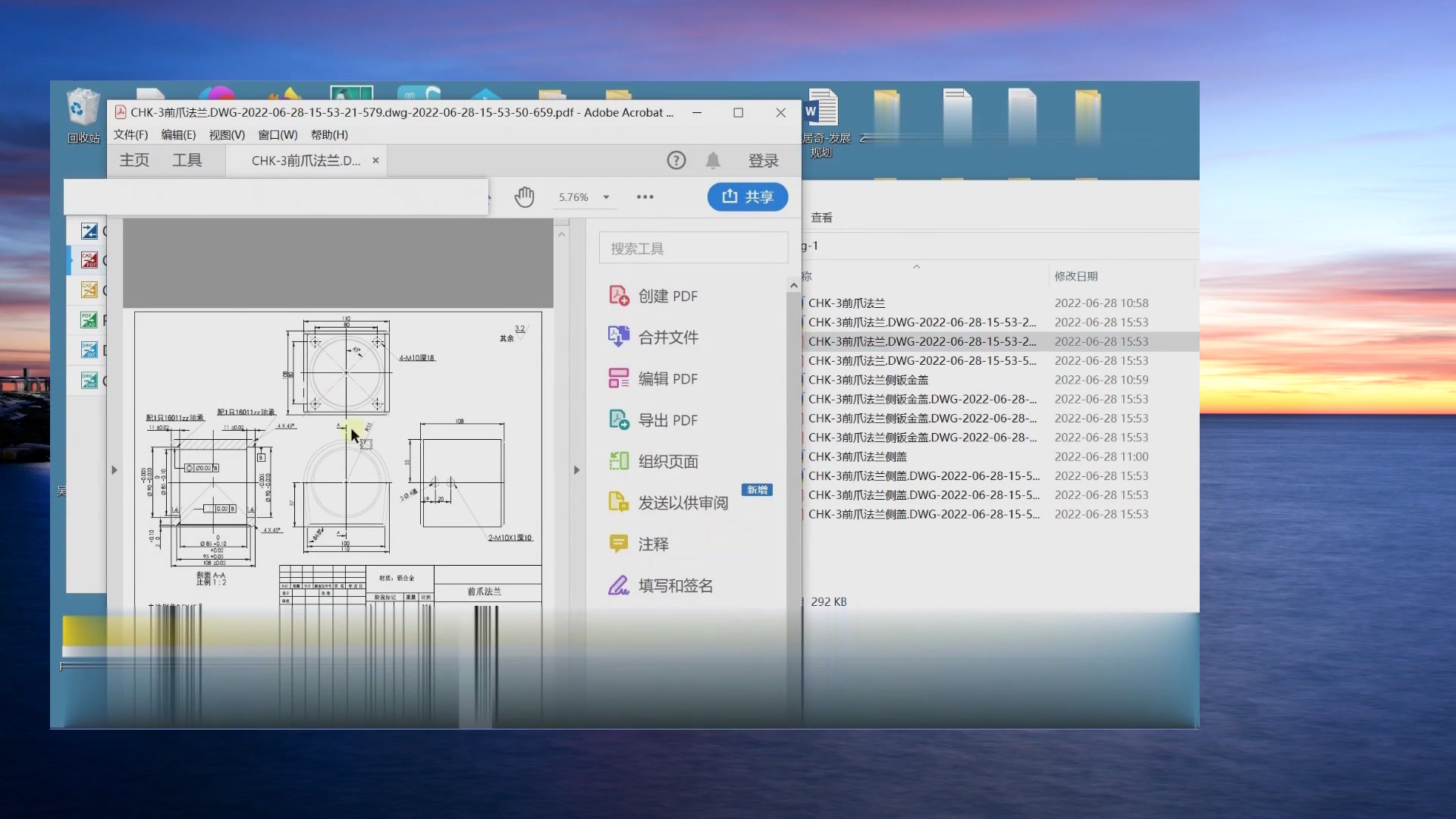Open the 创建 PDF tool
Image resolution: width=1456 pixels, height=819 pixels.
click(x=665, y=296)
